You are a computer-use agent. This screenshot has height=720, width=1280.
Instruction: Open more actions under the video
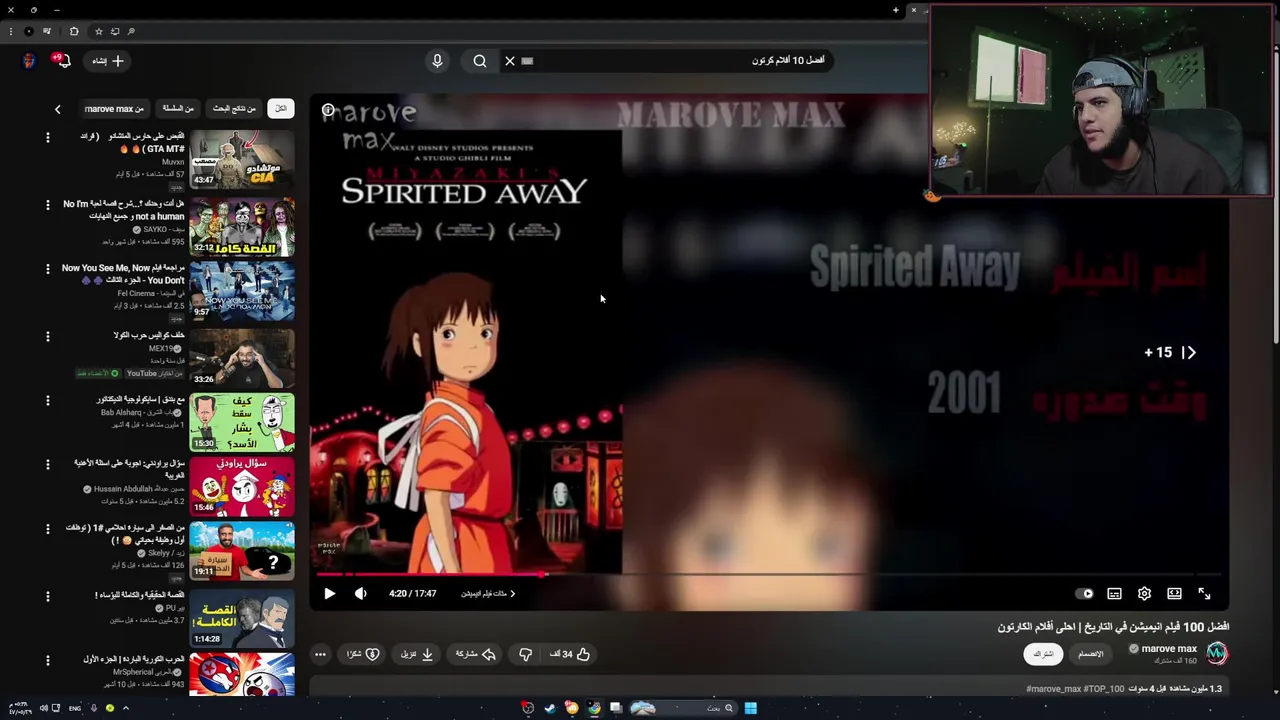pyautogui.click(x=320, y=654)
